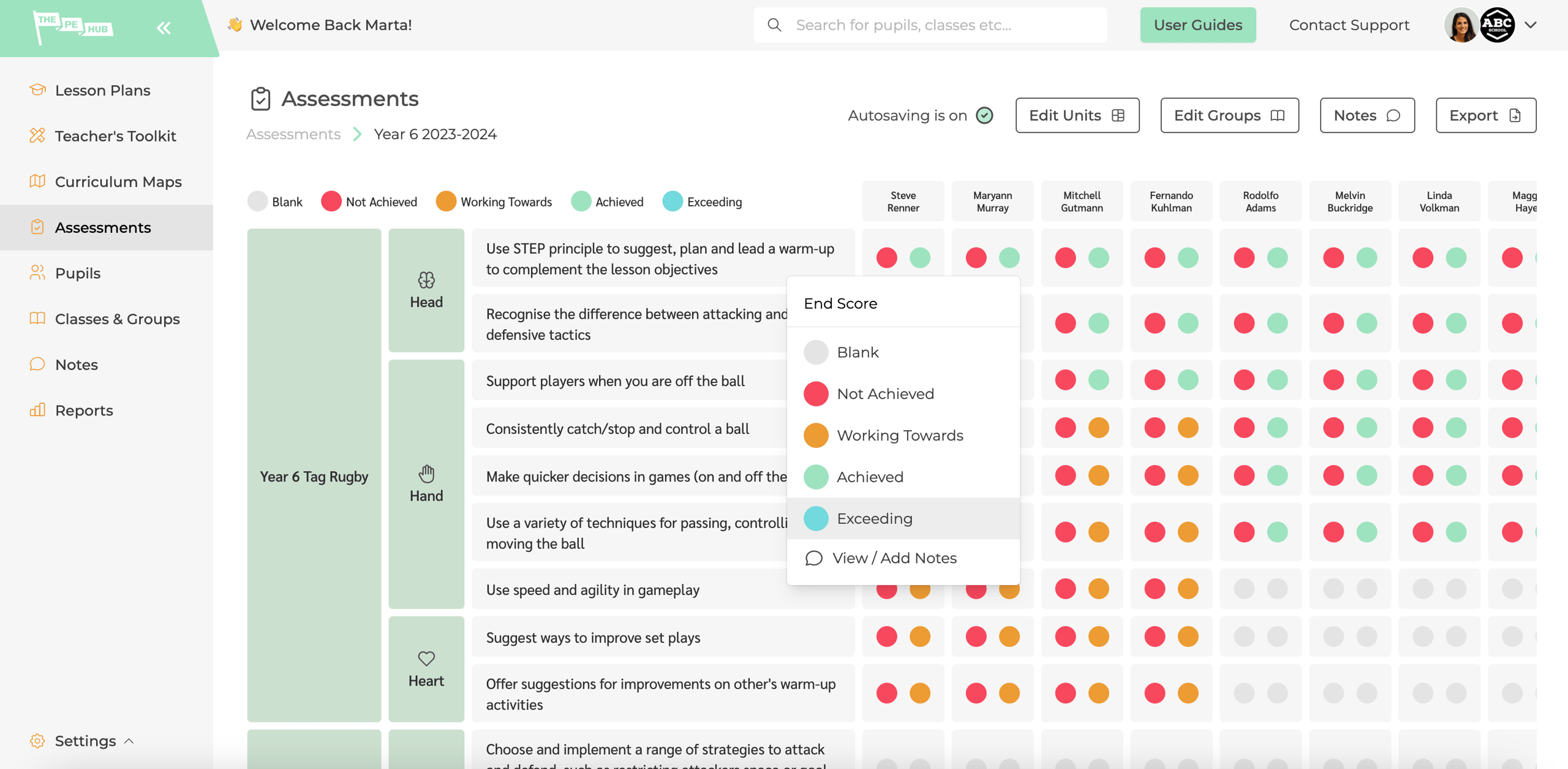Click the search magnifier icon
This screenshot has width=1568, height=769.
(x=774, y=25)
